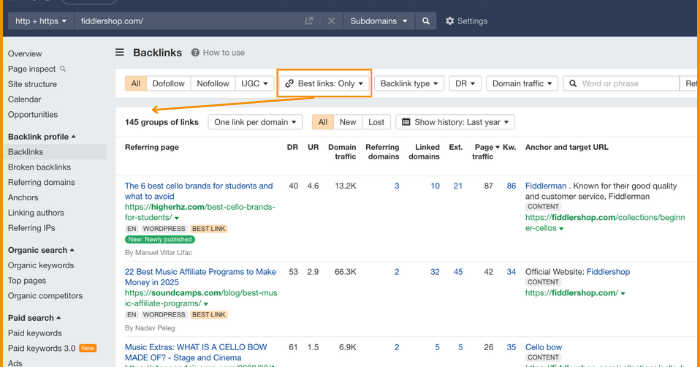The width and height of the screenshot is (700, 367).
Task: Open the Subdomains mode dropdown
Action: (x=379, y=21)
